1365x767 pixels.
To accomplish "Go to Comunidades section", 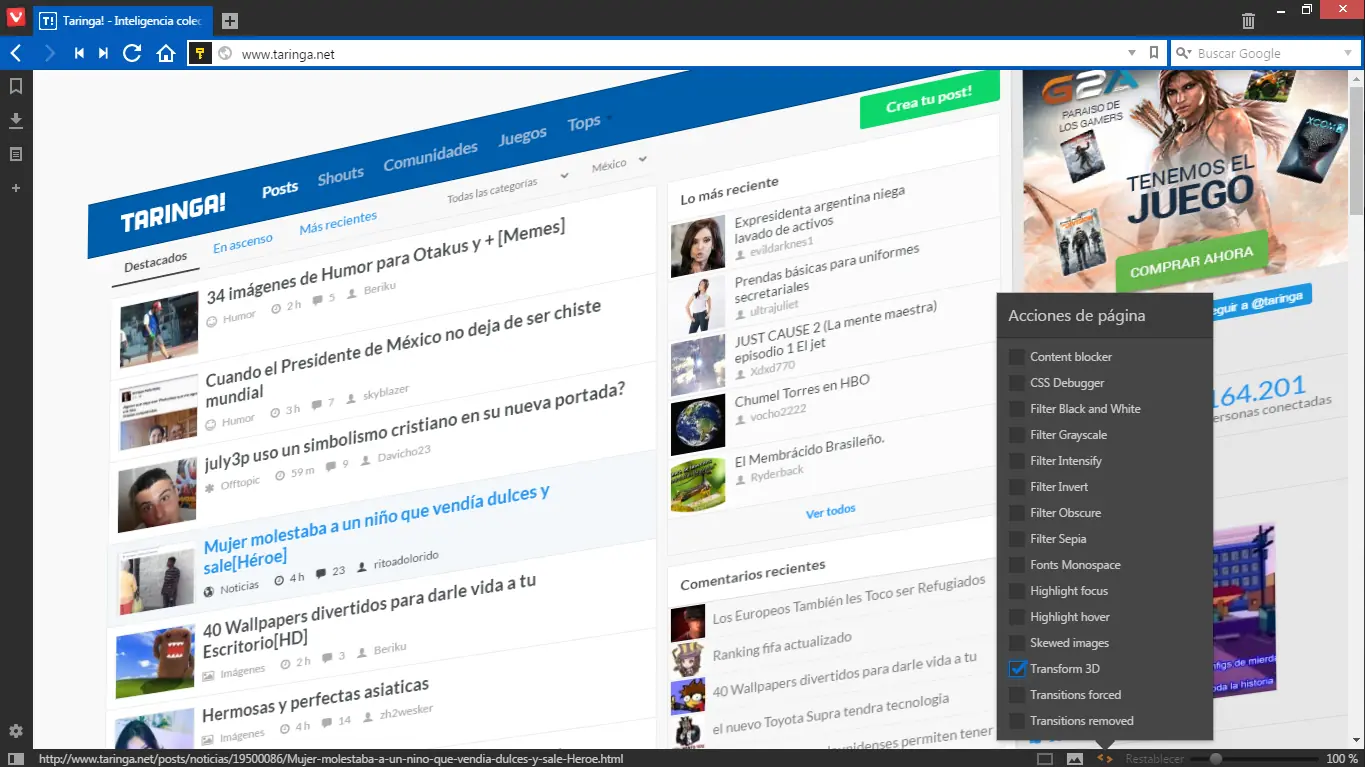I will (431, 157).
